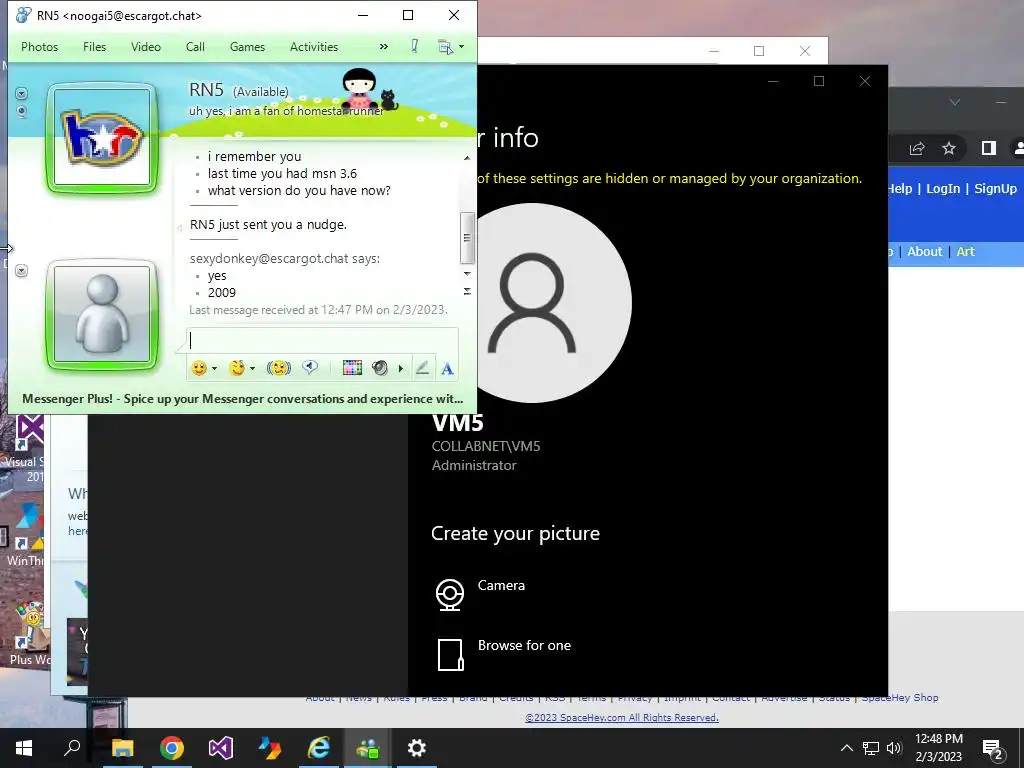Open Windows Start menu
The width and height of the screenshot is (1024, 768).
pos(24,748)
